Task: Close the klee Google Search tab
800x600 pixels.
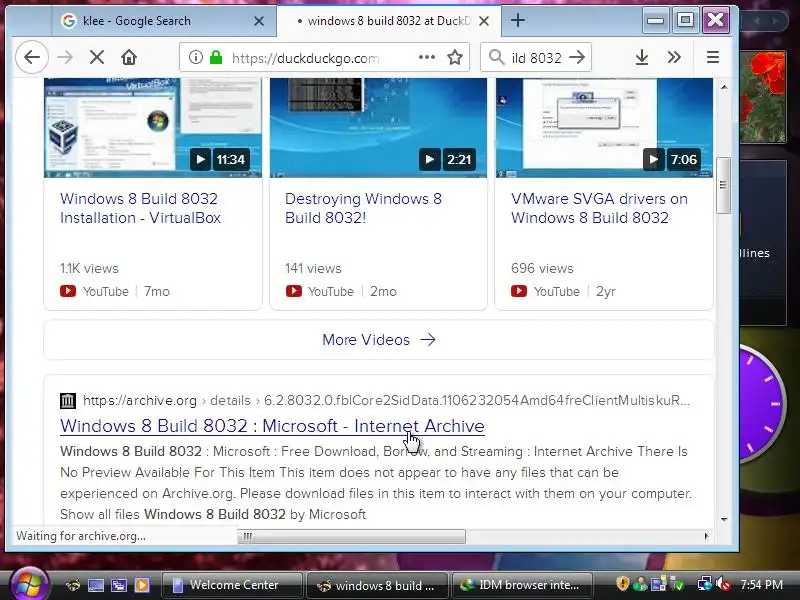Action: point(259,21)
